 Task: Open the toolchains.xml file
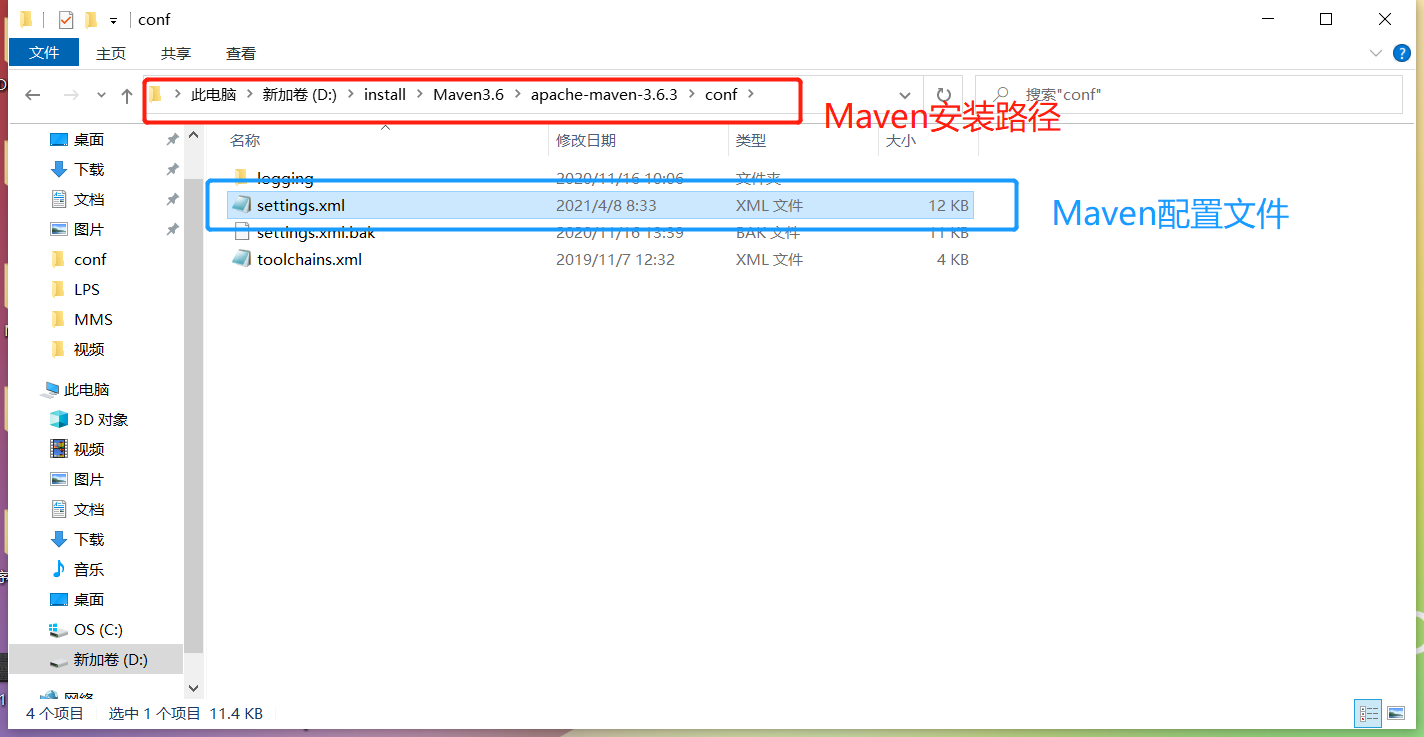[x=308, y=259]
